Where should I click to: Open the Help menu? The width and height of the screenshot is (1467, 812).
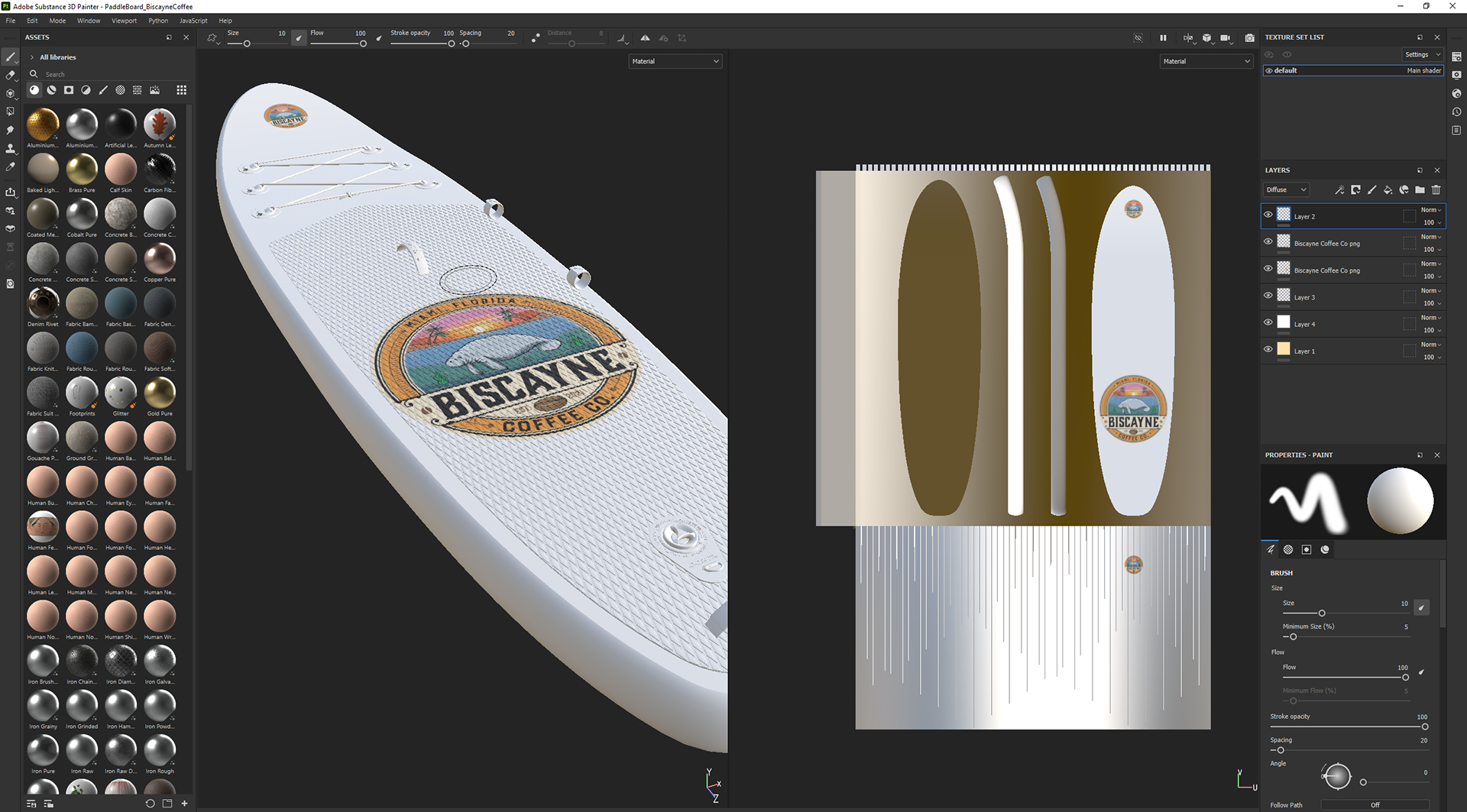(225, 21)
